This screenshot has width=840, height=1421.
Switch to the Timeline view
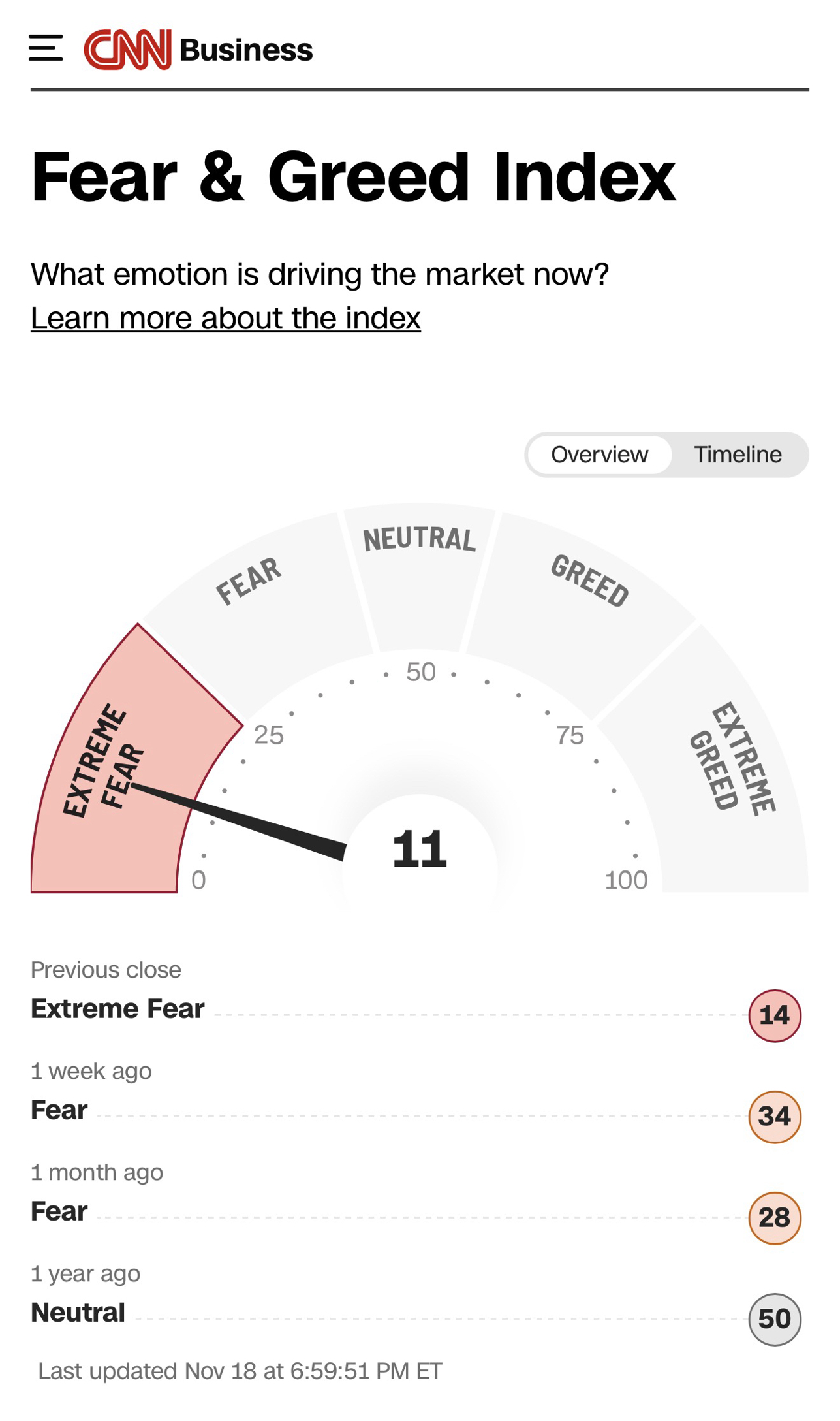[738, 455]
